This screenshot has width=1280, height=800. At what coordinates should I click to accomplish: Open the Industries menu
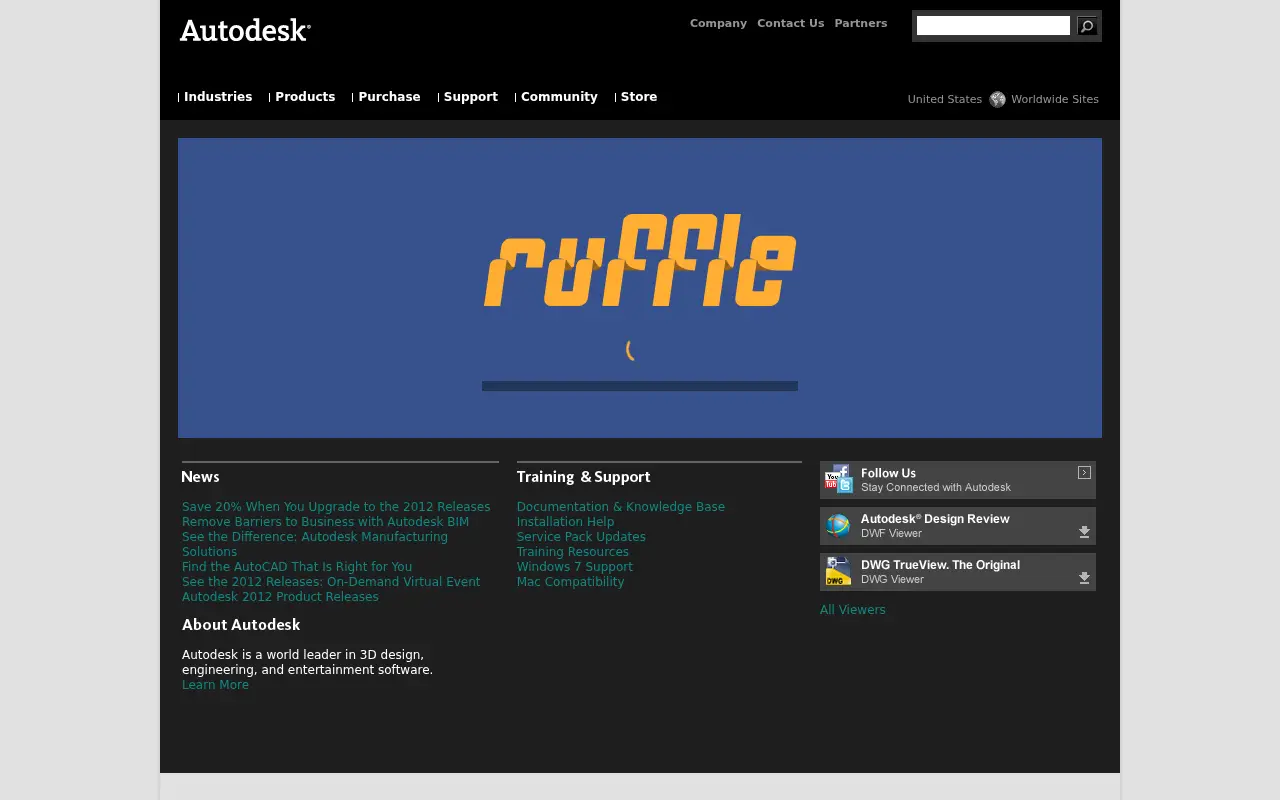point(218,97)
